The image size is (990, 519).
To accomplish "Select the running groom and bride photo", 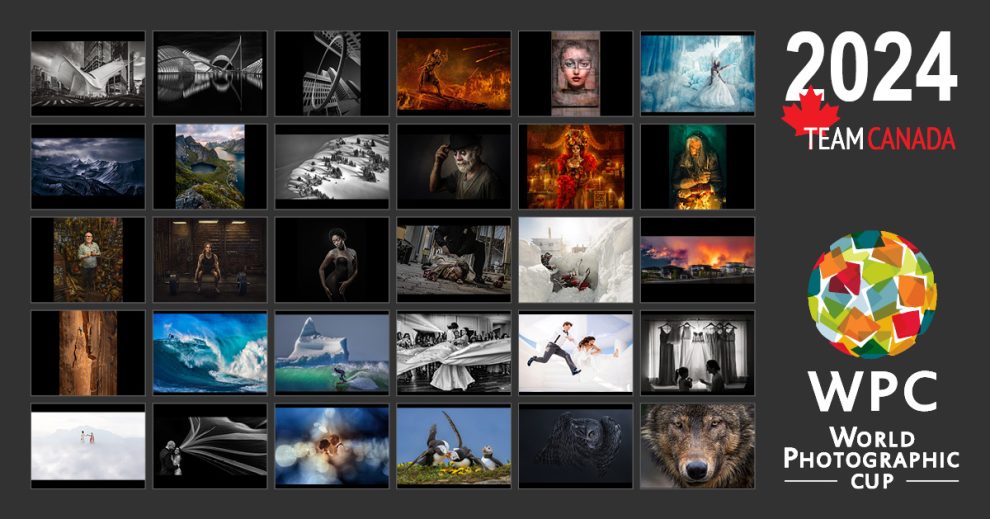I will [575, 353].
